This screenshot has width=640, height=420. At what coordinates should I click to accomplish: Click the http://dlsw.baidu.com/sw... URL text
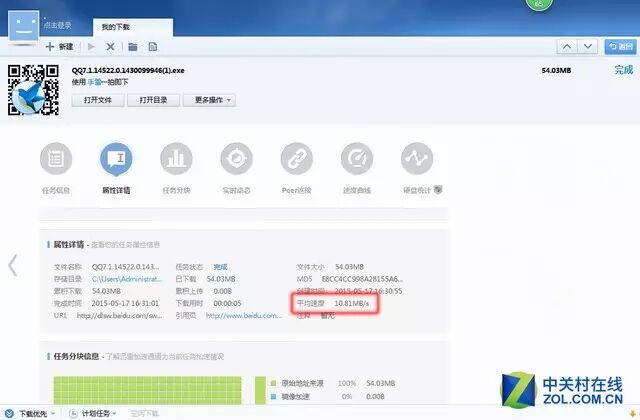click(120, 316)
